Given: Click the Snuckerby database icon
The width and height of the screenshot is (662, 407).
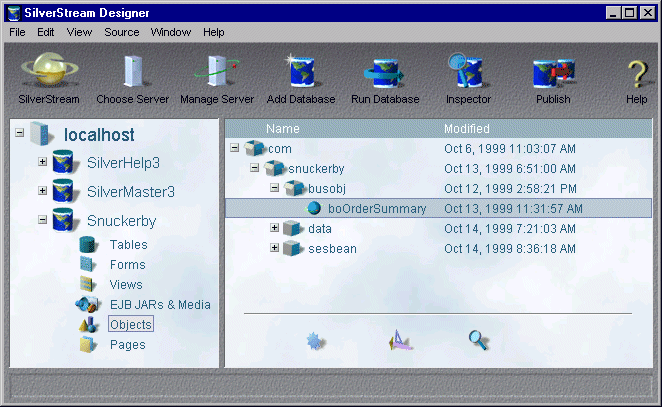Looking at the screenshot, I should click(65, 220).
